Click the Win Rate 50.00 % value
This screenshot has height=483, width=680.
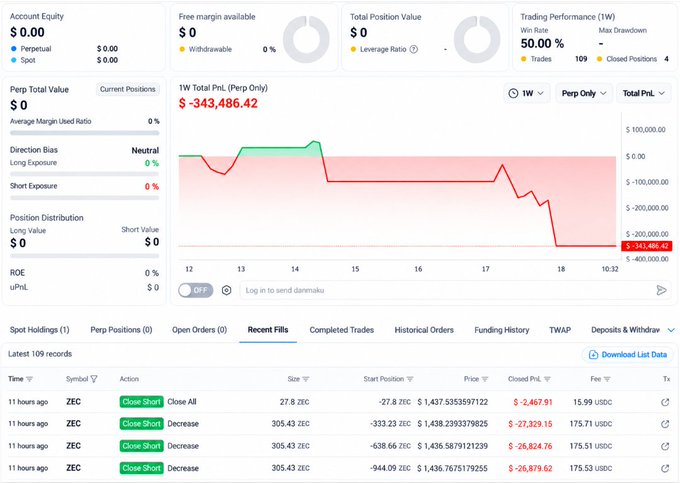click(542, 43)
